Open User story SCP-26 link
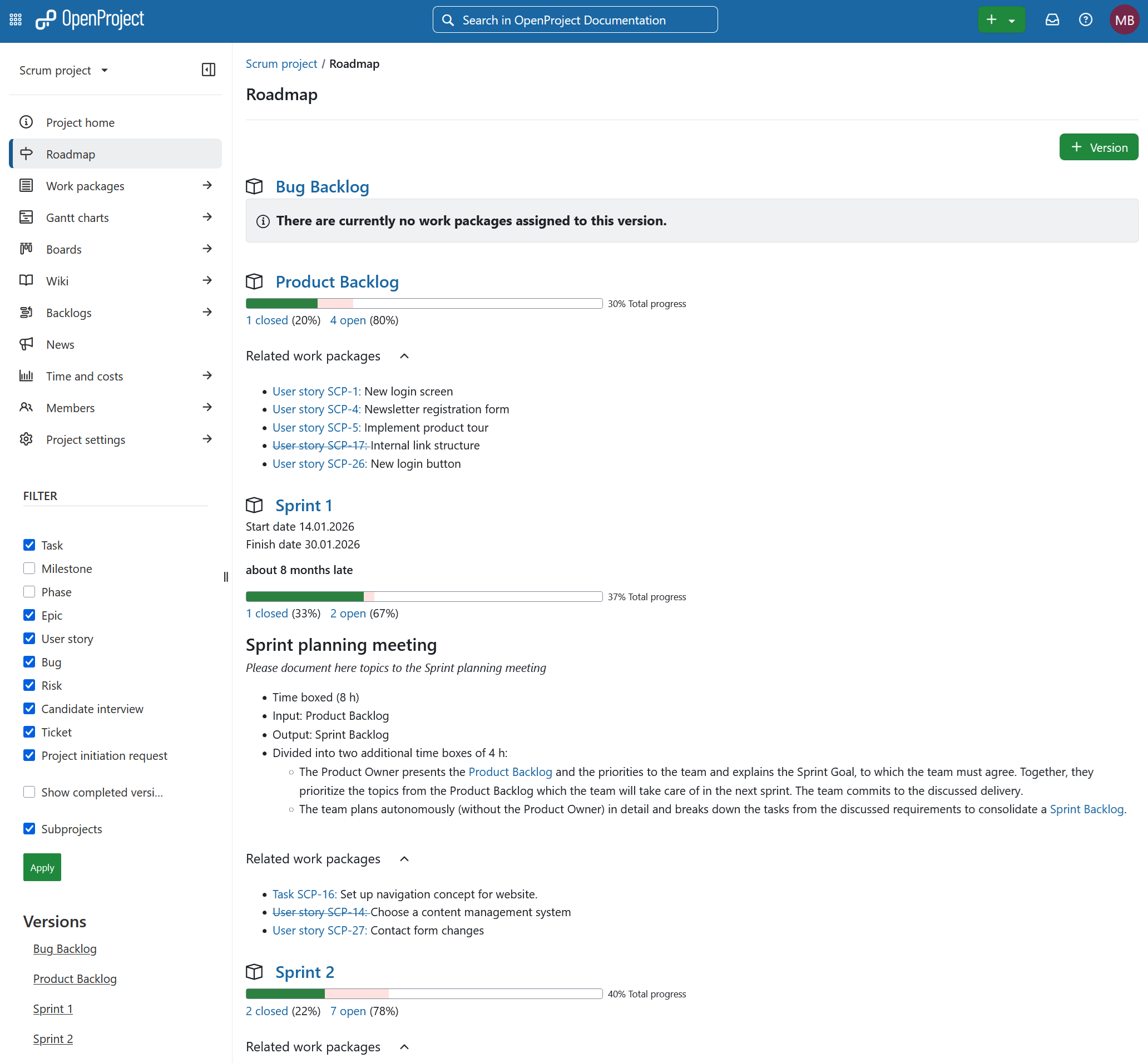Image resolution: width=1148 pixels, height=1063 pixels. [320, 463]
